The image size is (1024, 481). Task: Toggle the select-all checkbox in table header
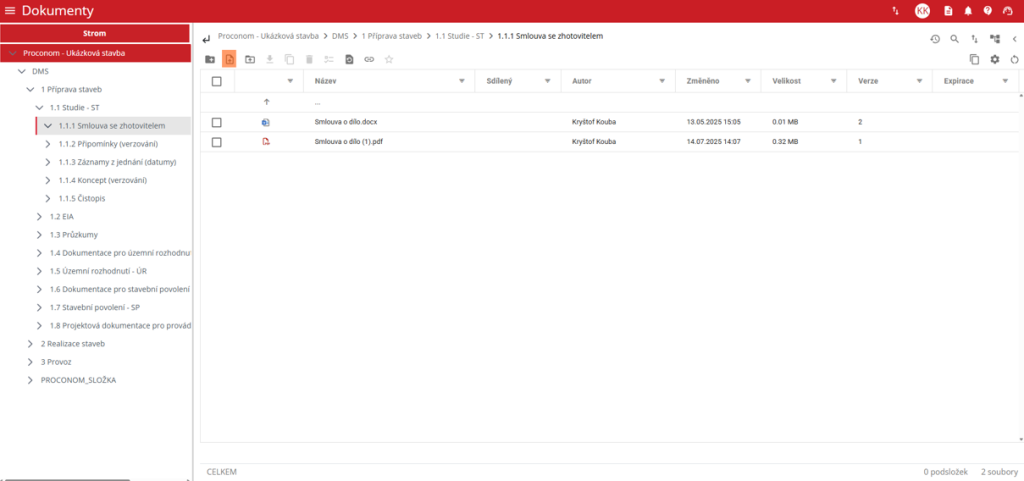pos(216,81)
